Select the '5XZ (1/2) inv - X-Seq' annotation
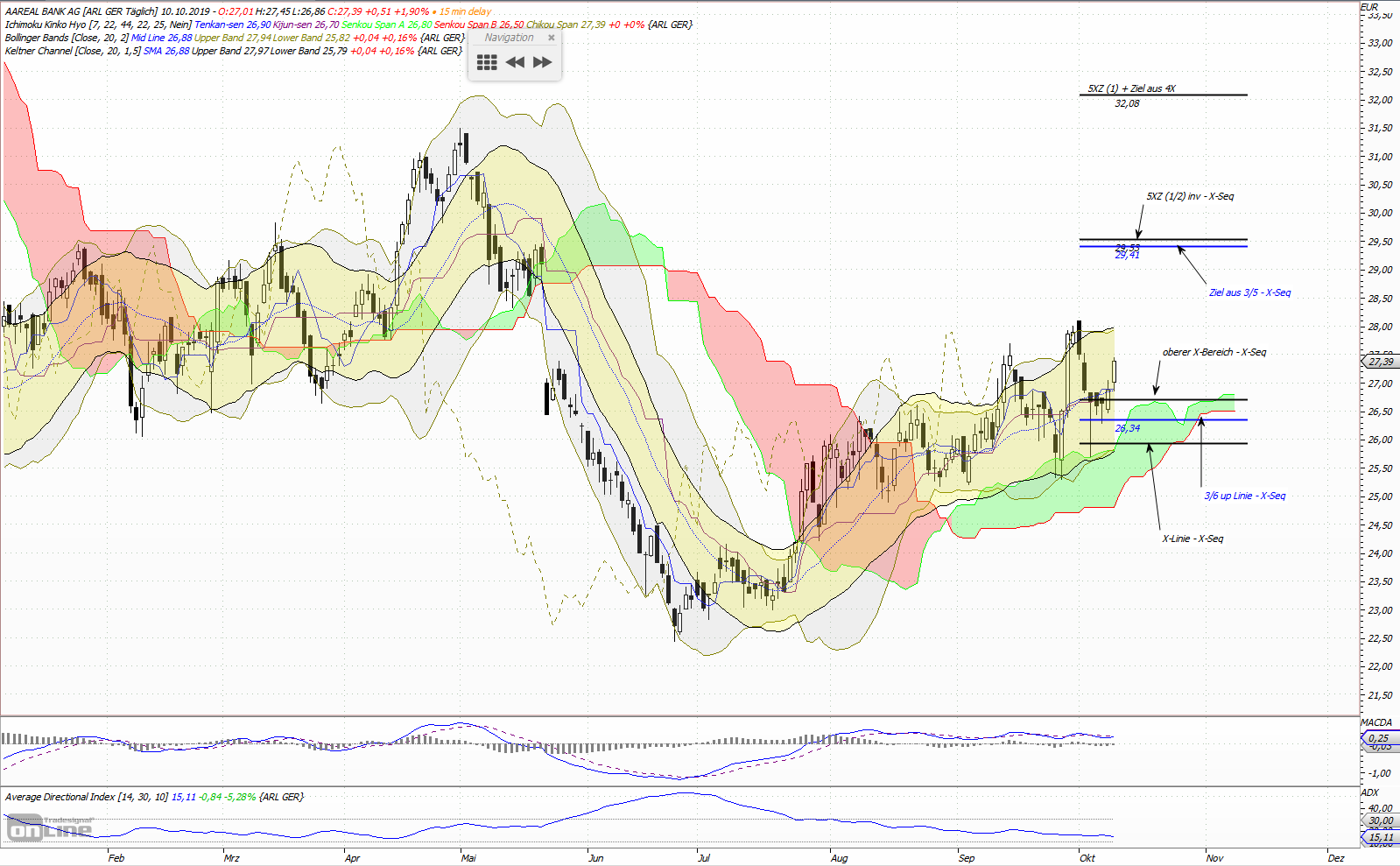The height and width of the screenshot is (866, 1400). (1190, 196)
